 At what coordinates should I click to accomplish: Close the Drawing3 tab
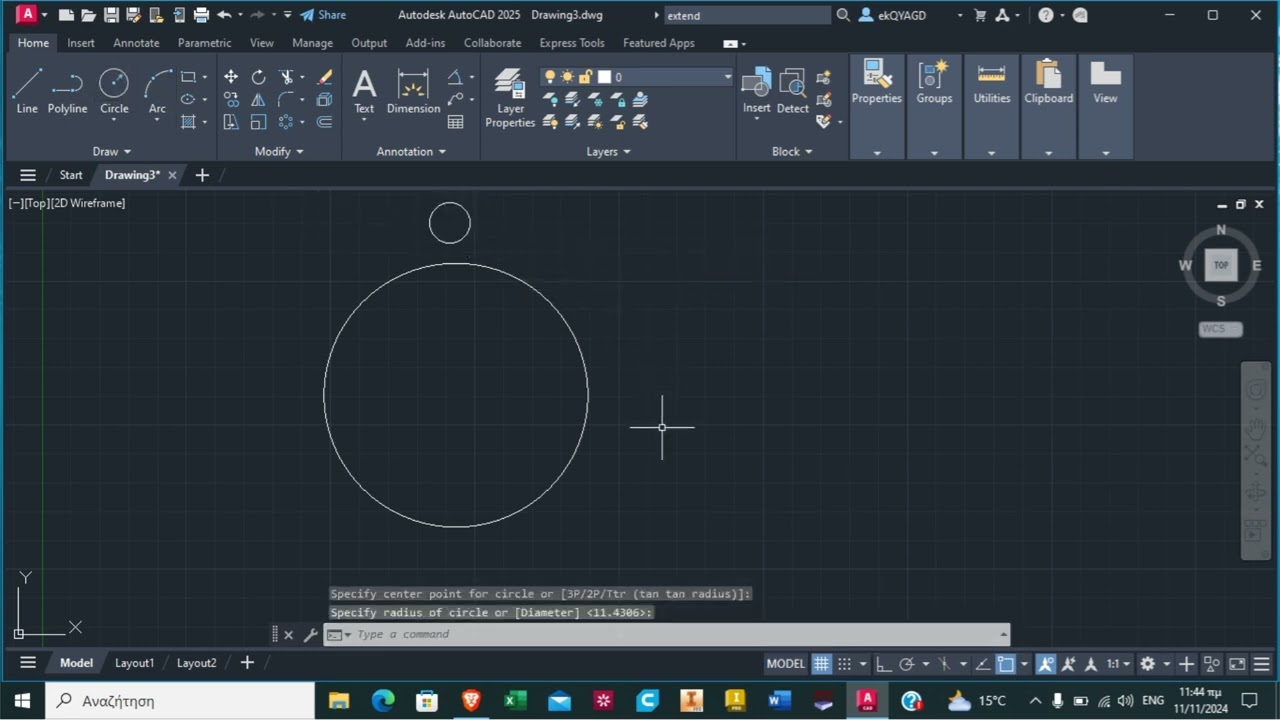point(172,175)
